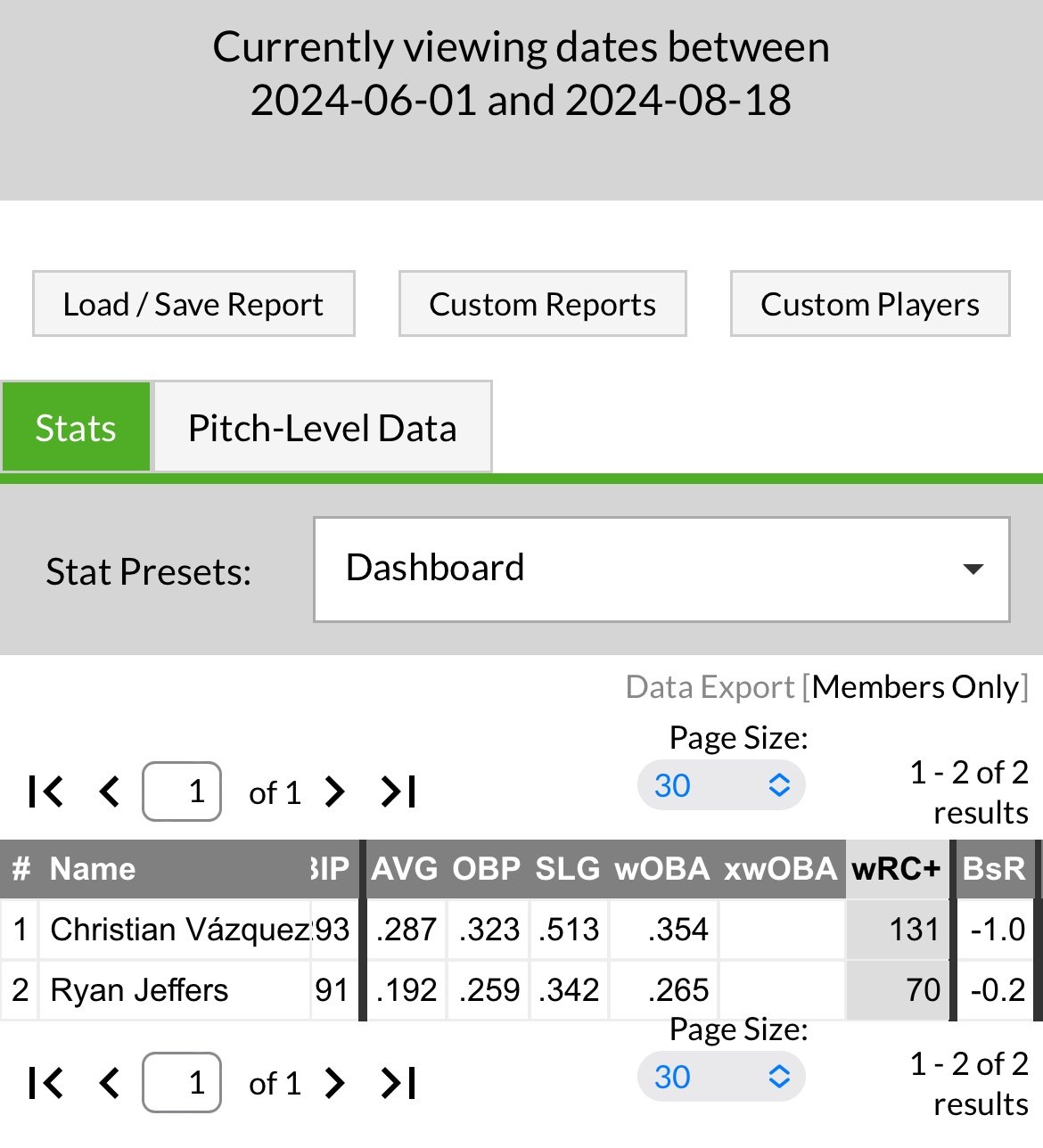Switch to Pitch-Level Data tab
This screenshot has width=1043, height=1148.
pyautogui.click(x=322, y=428)
